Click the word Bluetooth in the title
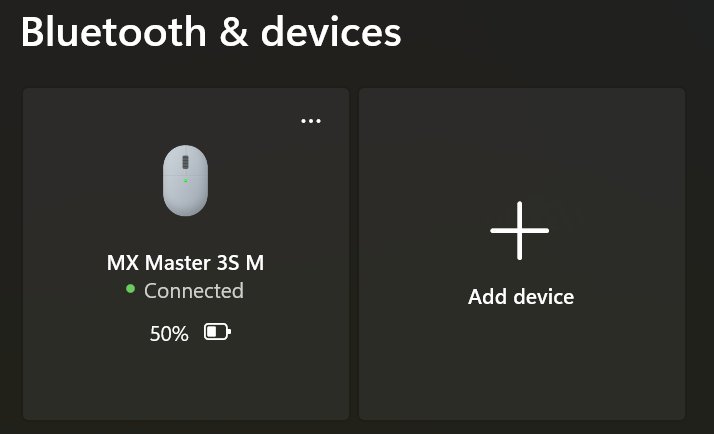This screenshot has height=434, width=714. tap(114, 32)
